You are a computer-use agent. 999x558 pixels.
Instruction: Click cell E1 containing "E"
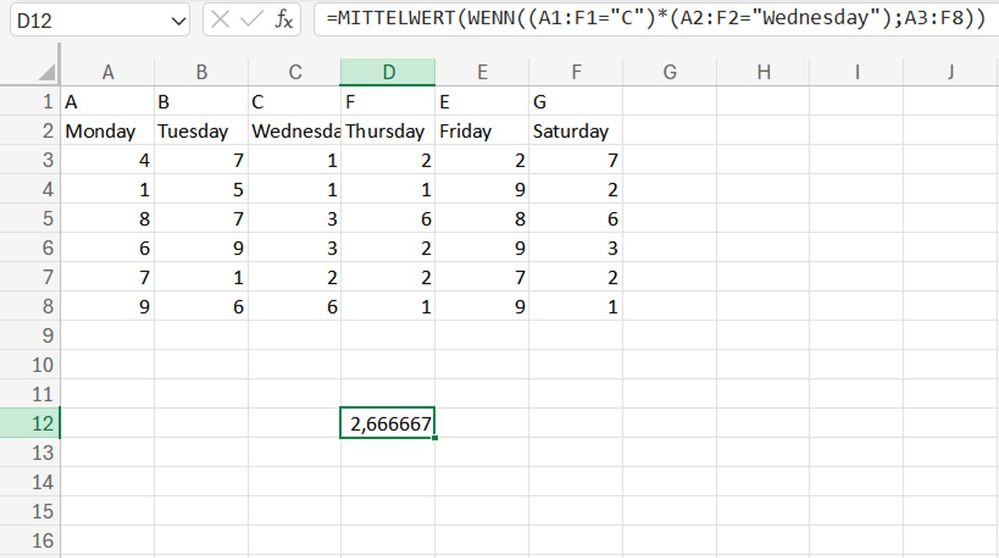click(x=482, y=101)
